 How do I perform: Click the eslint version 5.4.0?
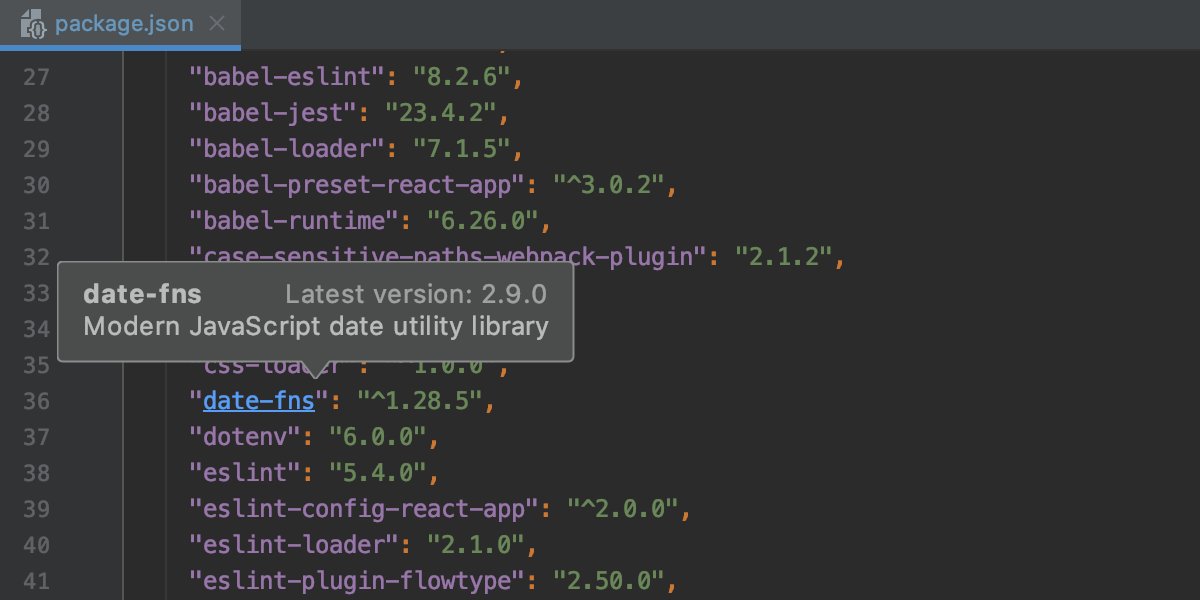point(387,472)
